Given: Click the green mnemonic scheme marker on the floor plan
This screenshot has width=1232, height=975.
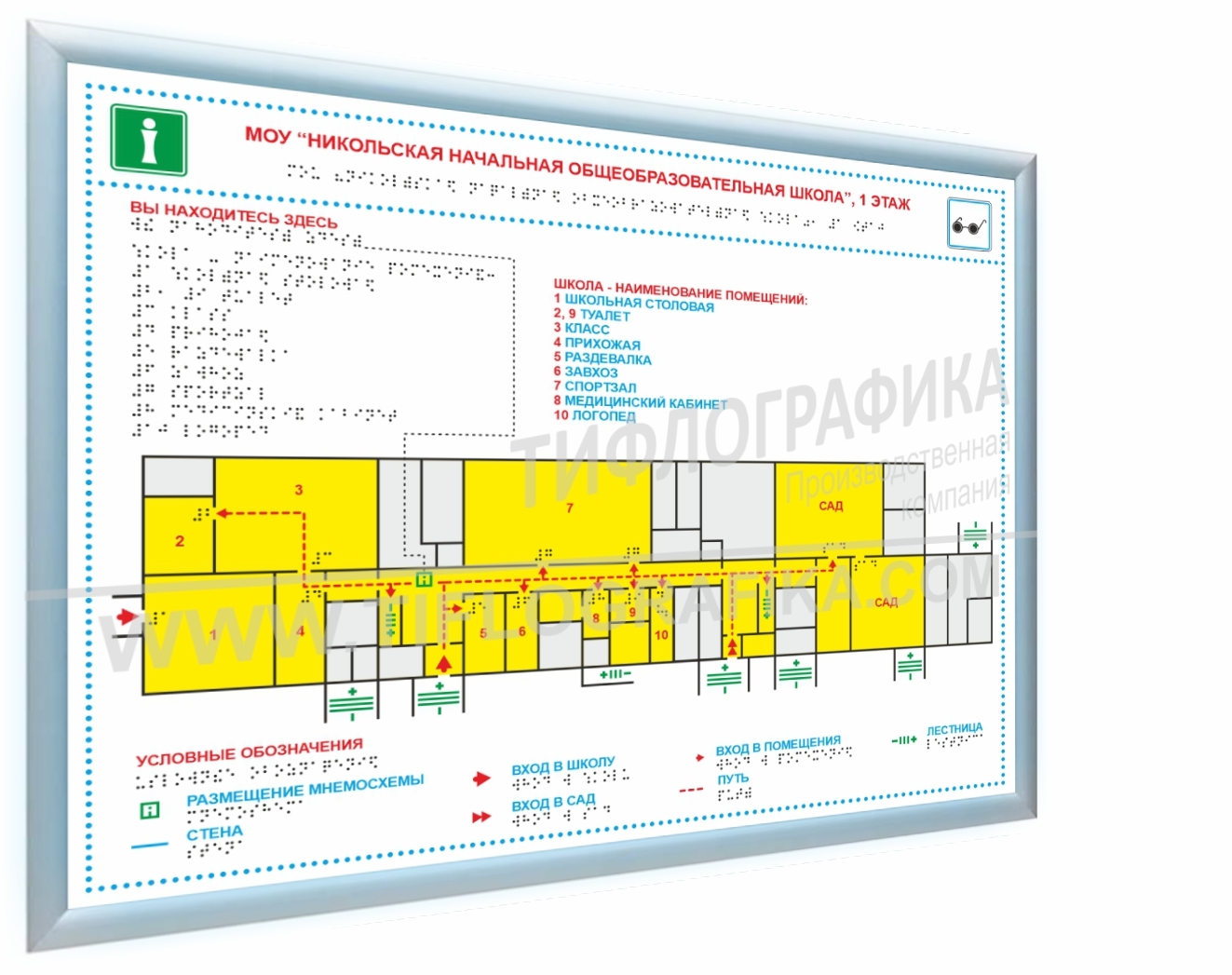Looking at the screenshot, I should [x=424, y=580].
